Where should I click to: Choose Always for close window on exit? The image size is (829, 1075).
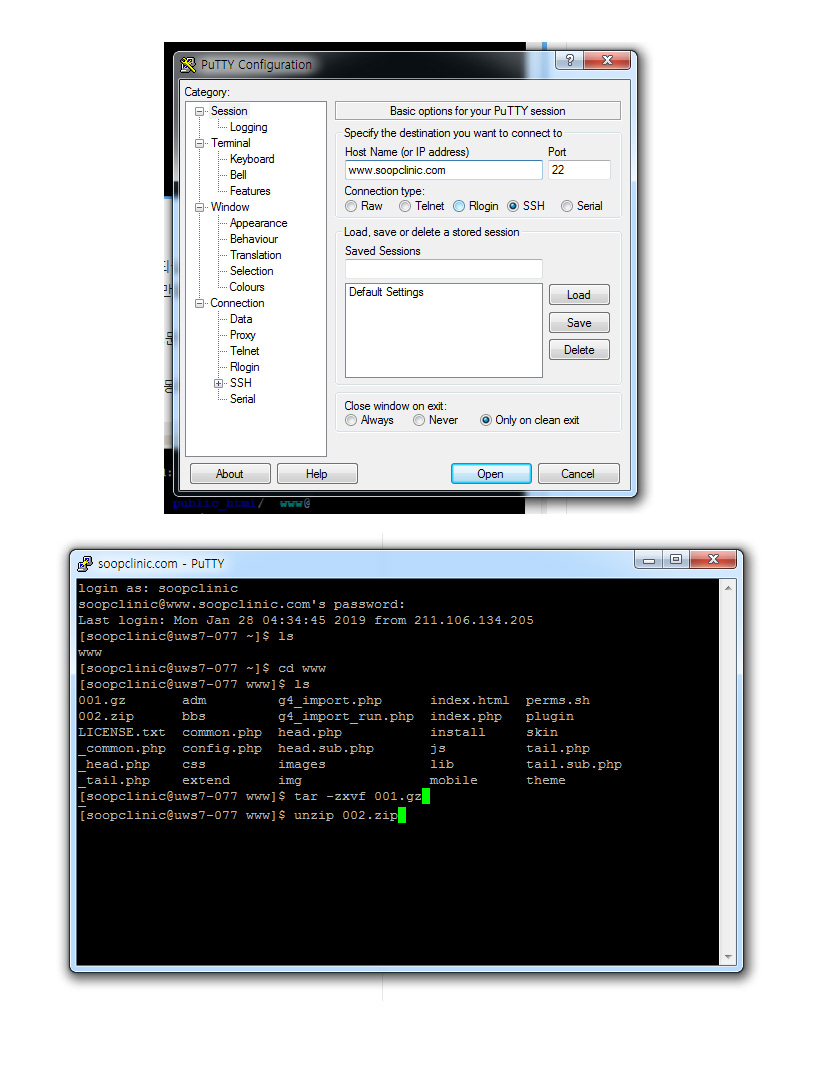tap(351, 420)
